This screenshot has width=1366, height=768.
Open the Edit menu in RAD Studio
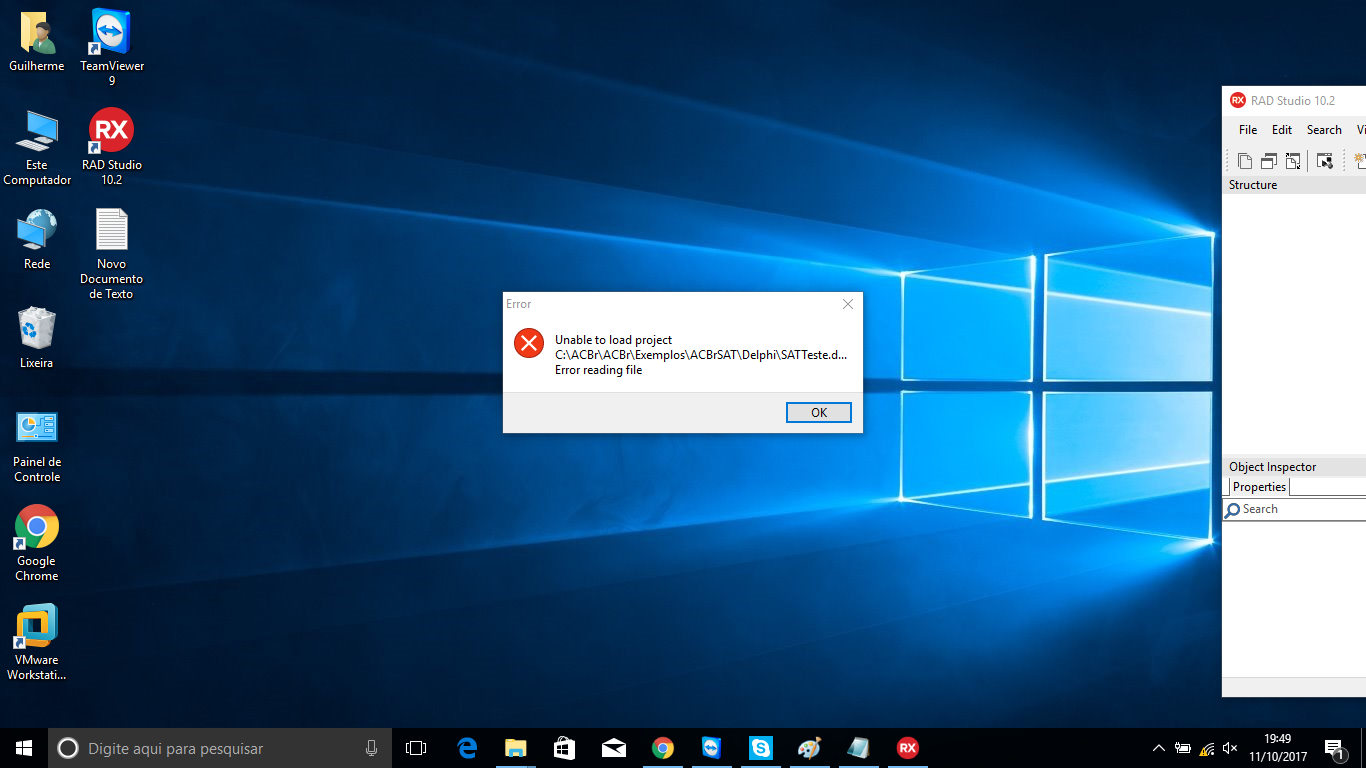coord(1282,130)
